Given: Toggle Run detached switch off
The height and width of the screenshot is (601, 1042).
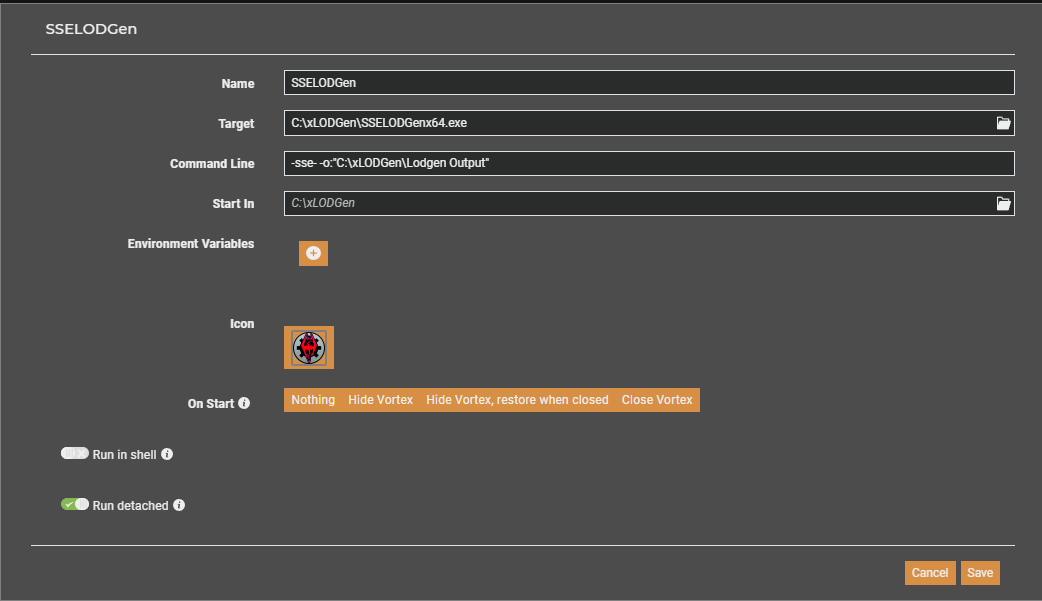Looking at the screenshot, I should (x=74, y=505).
